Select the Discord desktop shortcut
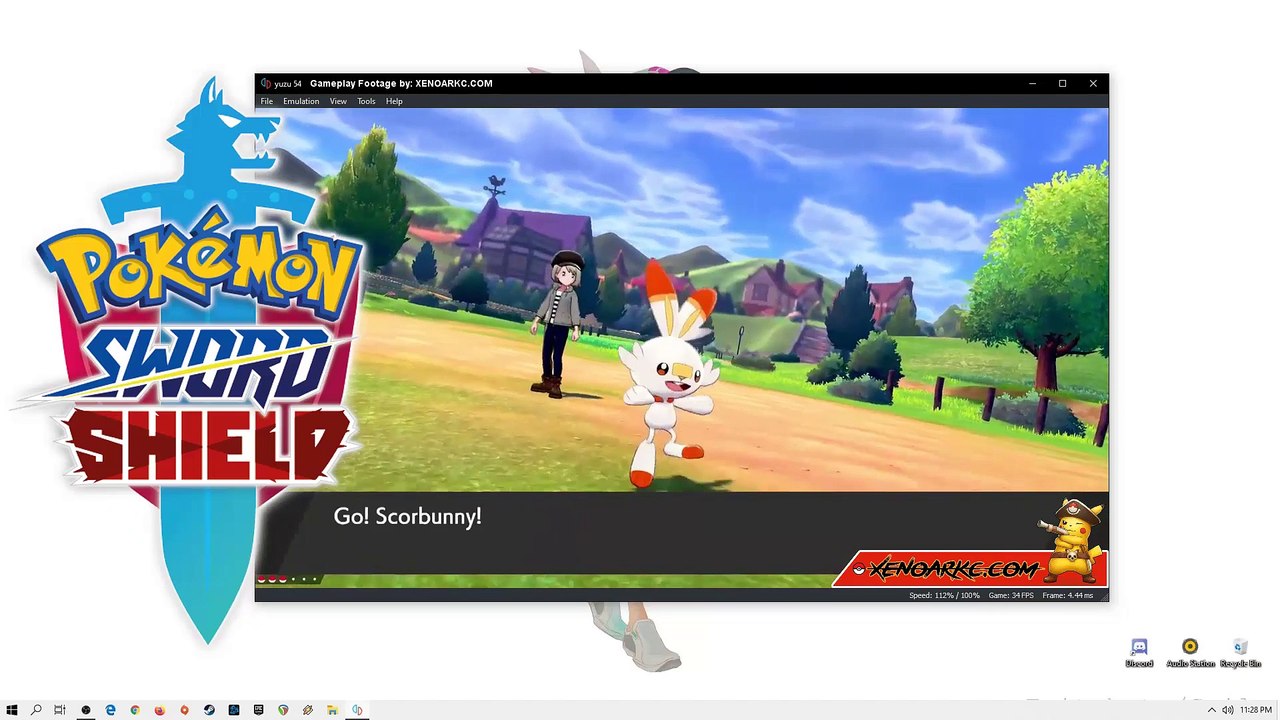The image size is (1280, 720). (x=1139, y=653)
